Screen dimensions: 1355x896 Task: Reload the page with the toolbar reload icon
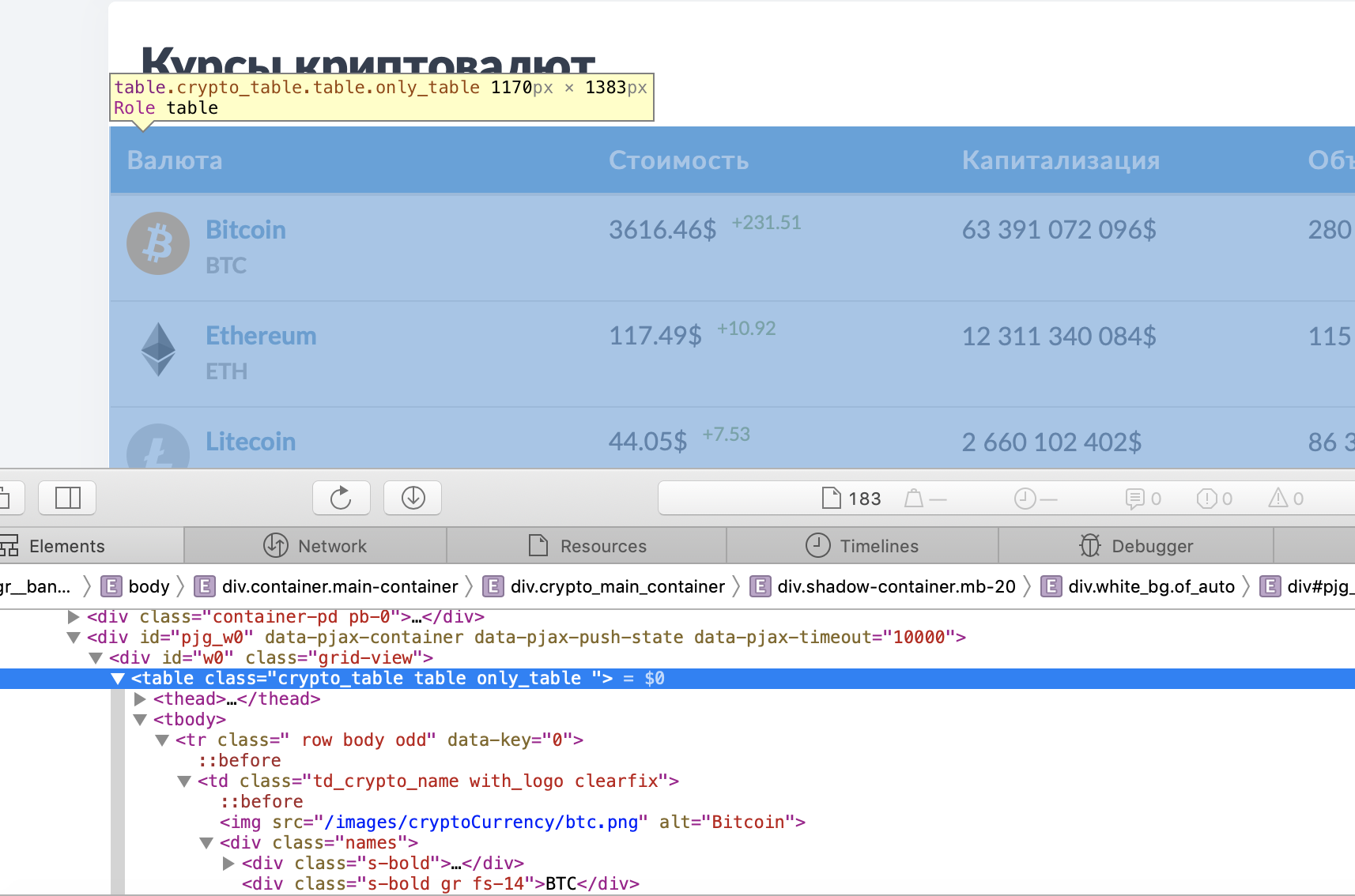341,498
